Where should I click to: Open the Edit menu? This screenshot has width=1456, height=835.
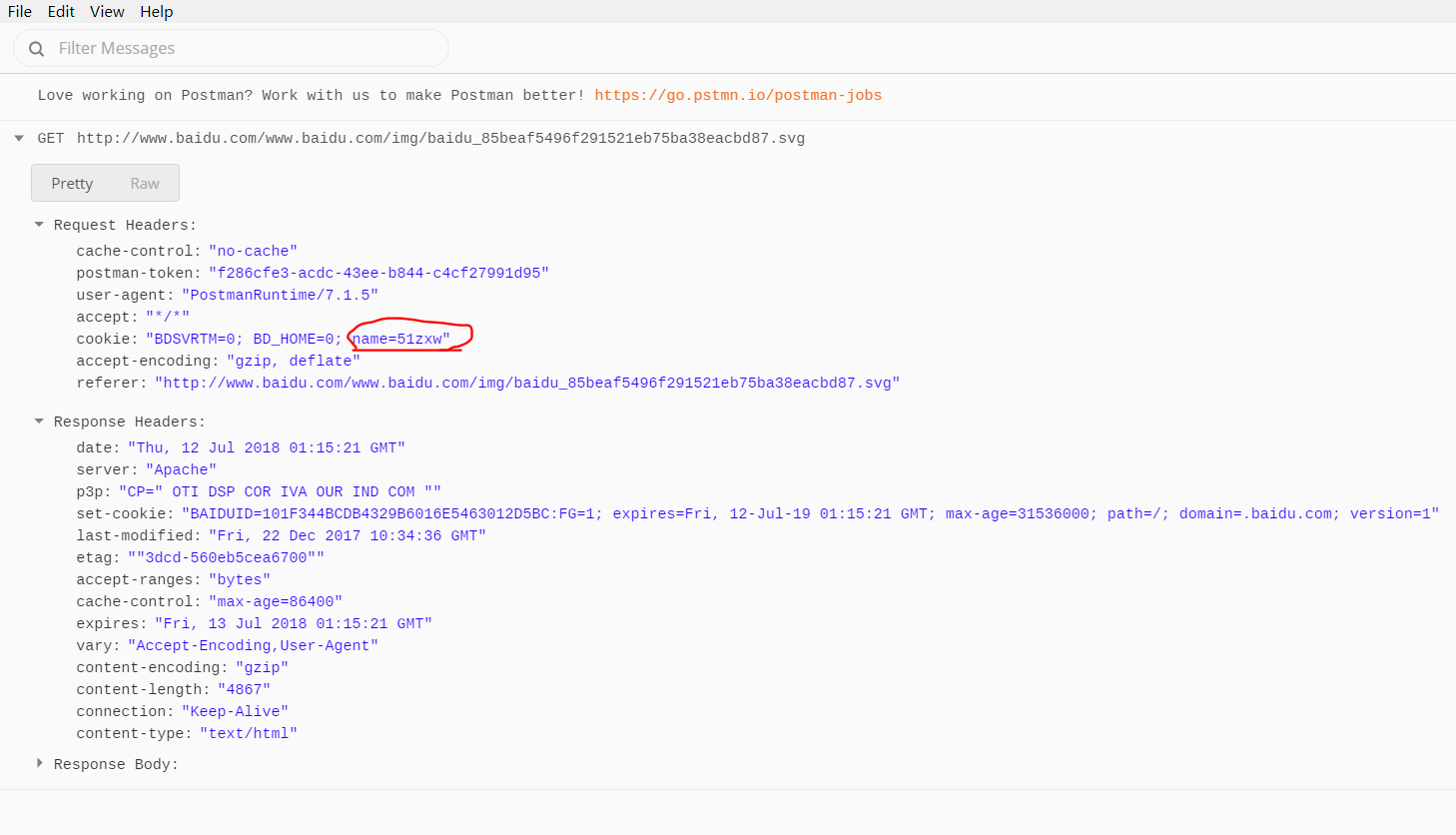click(x=61, y=11)
